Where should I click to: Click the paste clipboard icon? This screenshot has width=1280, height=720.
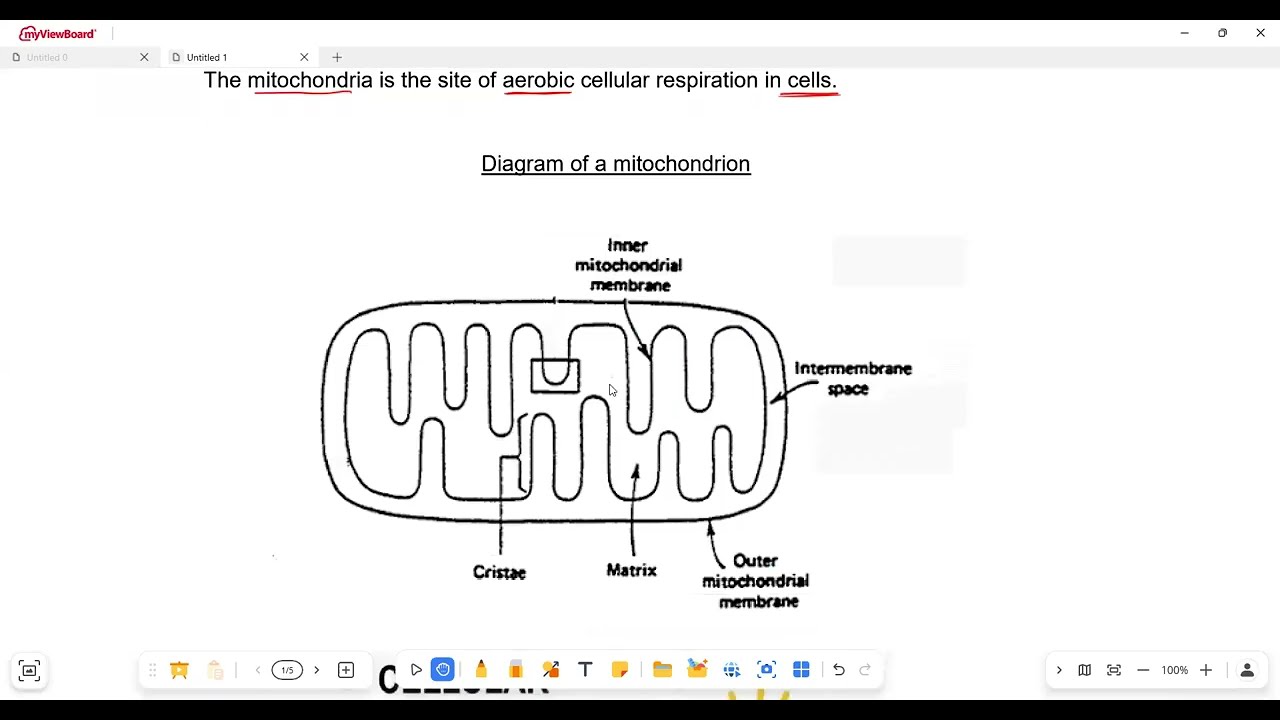215,670
